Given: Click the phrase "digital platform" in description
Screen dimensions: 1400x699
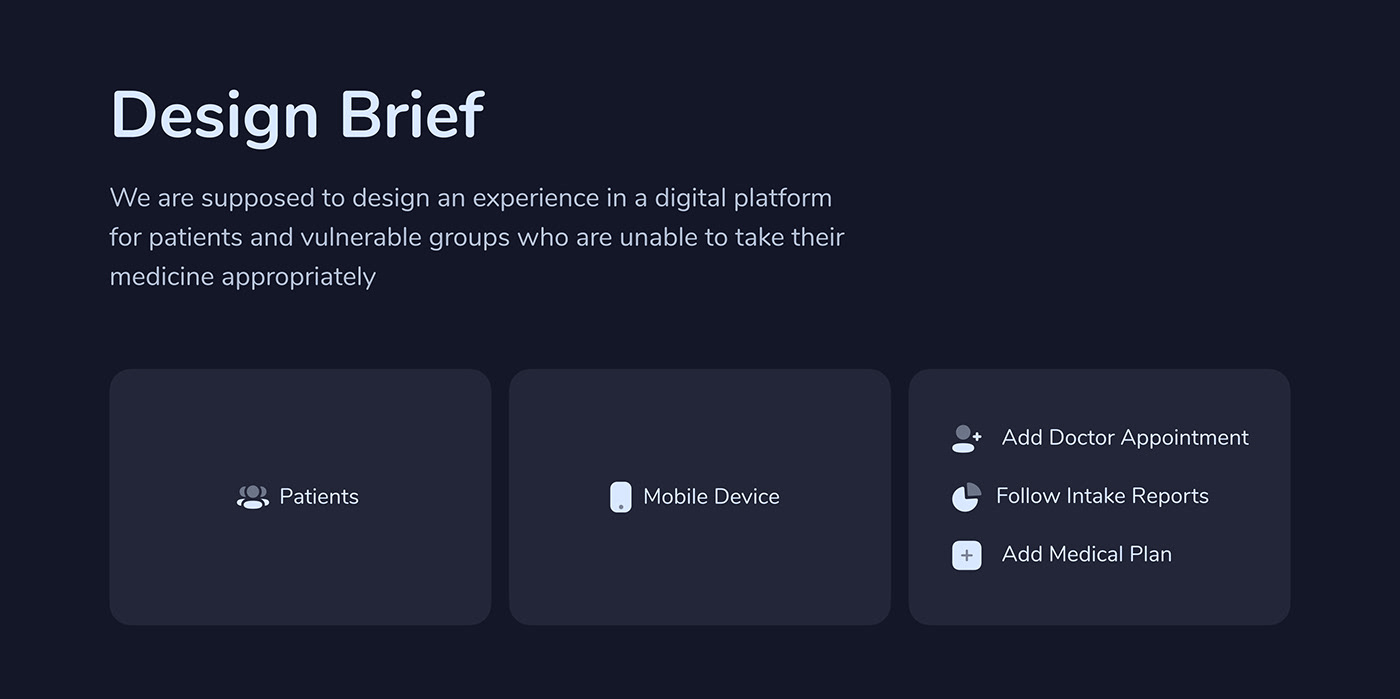Looking at the screenshot, I should [x=743, y=198].
